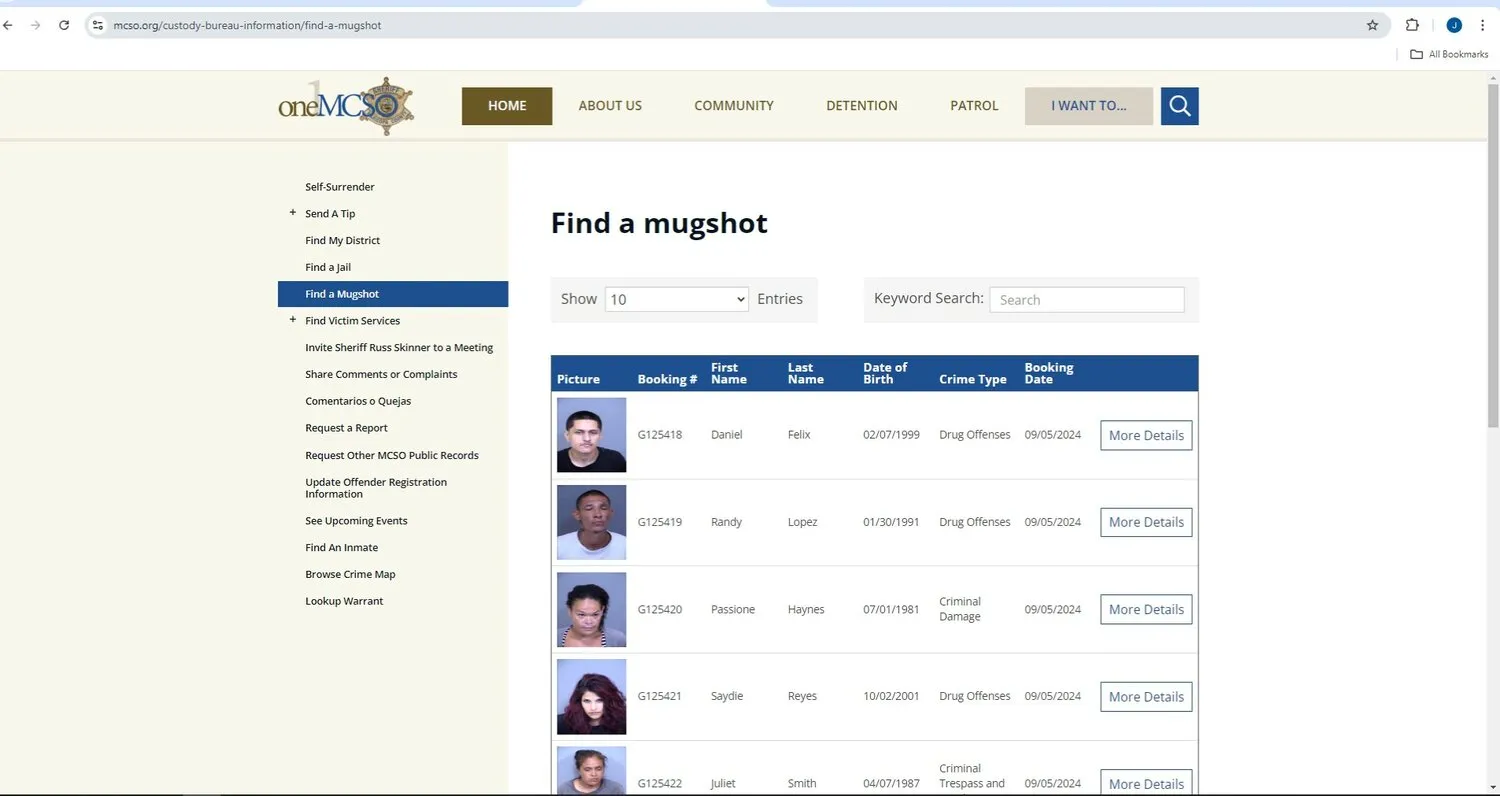Click the Picture column header
1500x796 pixels.
coord(578,379)
